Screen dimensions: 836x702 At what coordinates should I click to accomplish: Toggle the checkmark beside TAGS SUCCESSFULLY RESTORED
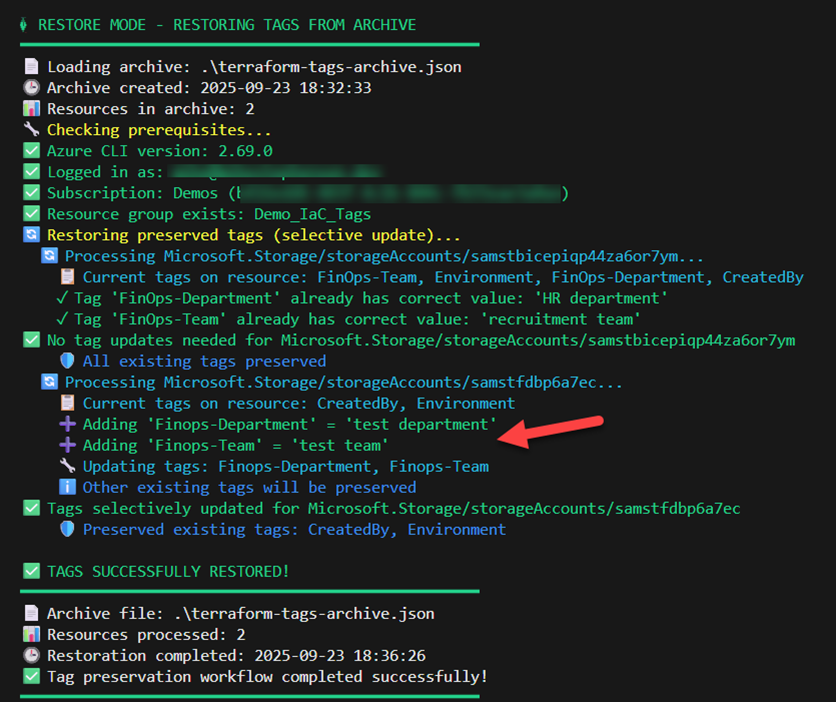(x=30, y=571)
